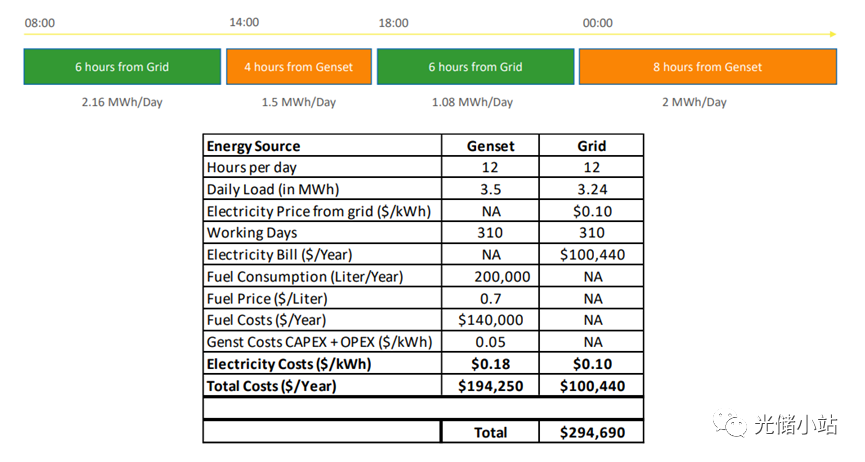The height and width of the screenshot is (462, 865).
Task: Select the 14:00 timeline marker
Action: click(x=243, y=22)
